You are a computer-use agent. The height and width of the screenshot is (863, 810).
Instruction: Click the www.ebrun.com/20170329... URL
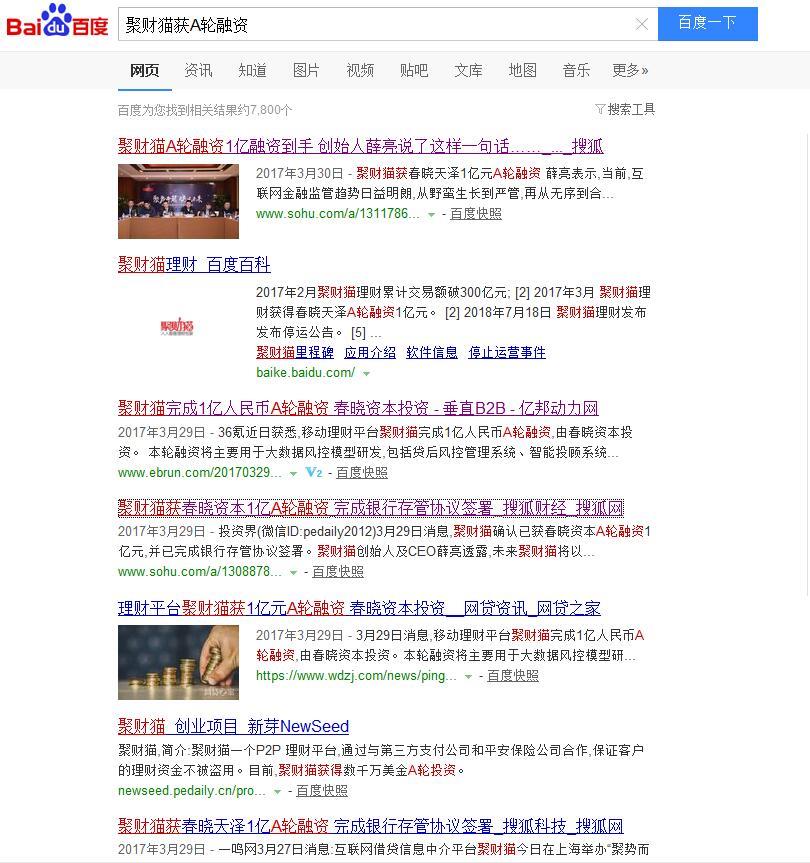[200, 473]
